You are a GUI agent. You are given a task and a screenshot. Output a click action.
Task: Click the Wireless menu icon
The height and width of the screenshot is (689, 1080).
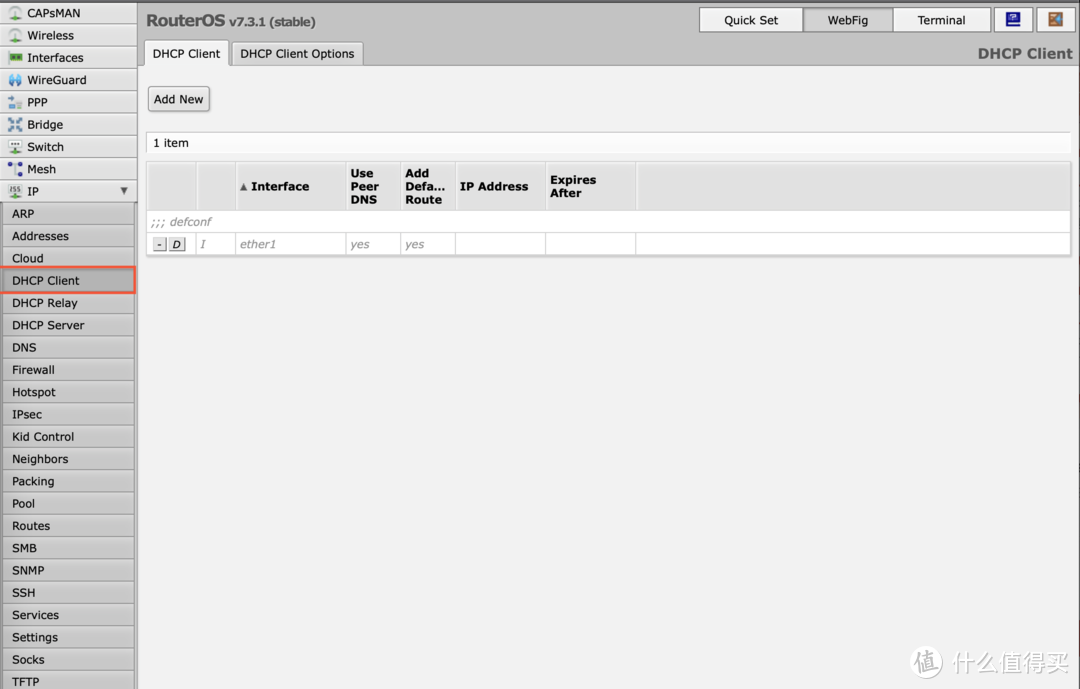(14, 35)
